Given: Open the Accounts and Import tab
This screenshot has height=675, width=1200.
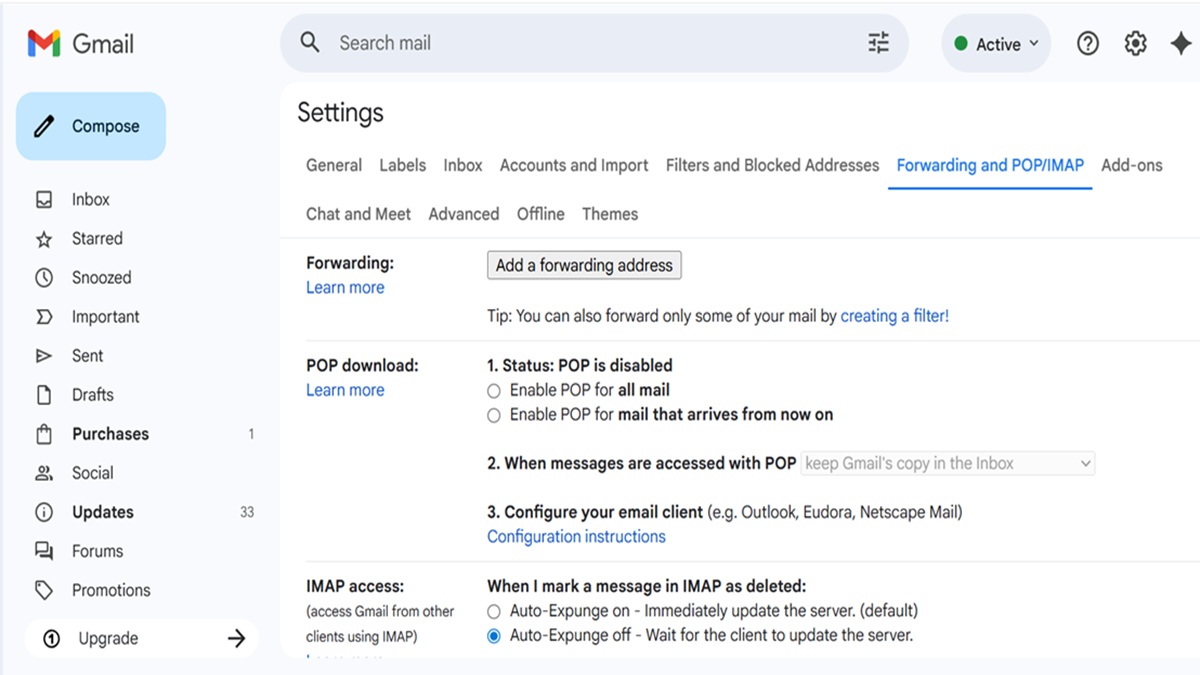Looking at the screenshot, I should click(574, 166).
